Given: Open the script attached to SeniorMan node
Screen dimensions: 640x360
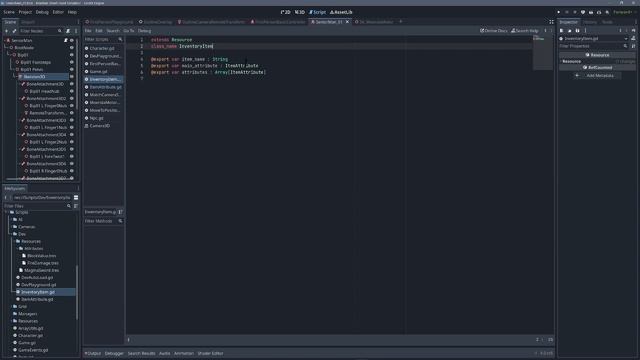Looking at the screenshot, I should 65,40.
